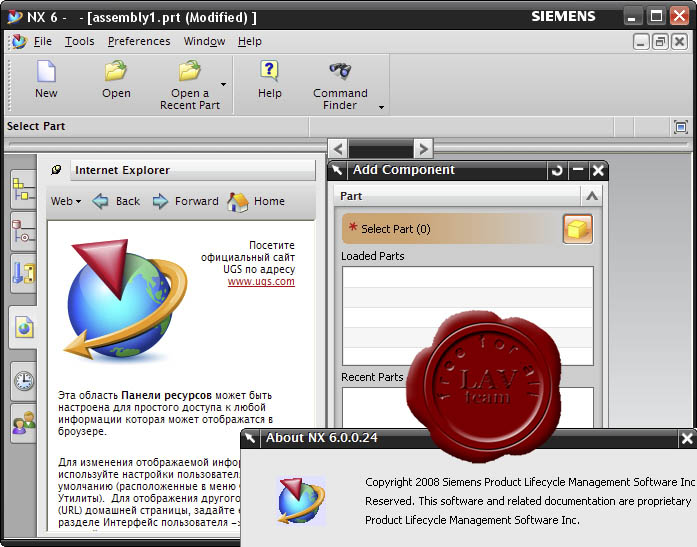Click the Back arrow in browser
This screenshot has width=697, height=547.
point(100,201)
